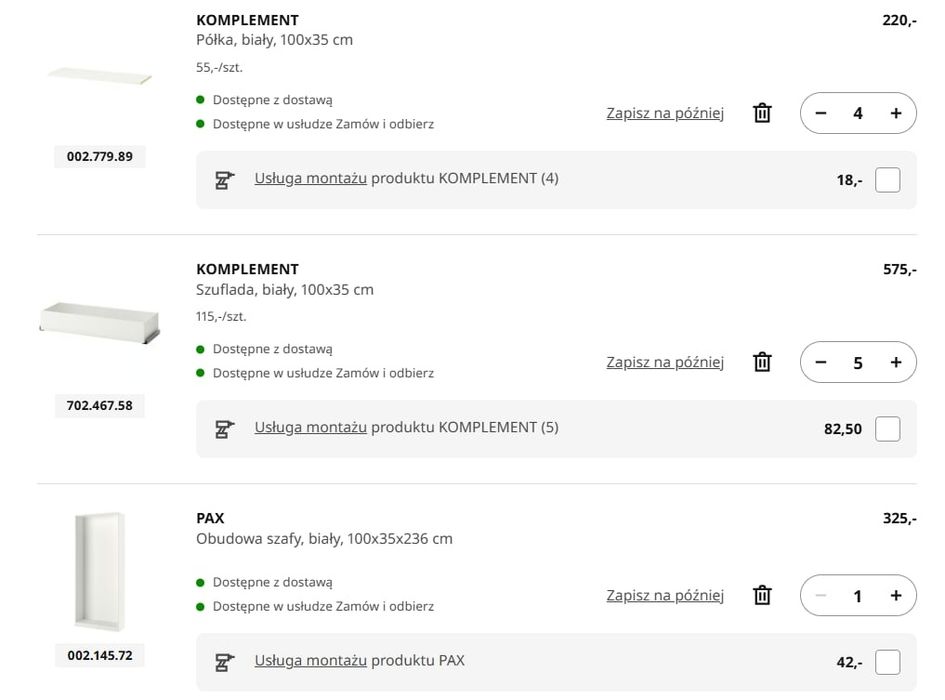
Task: View the white drawer product image
Action: click(x=99, y=325)
